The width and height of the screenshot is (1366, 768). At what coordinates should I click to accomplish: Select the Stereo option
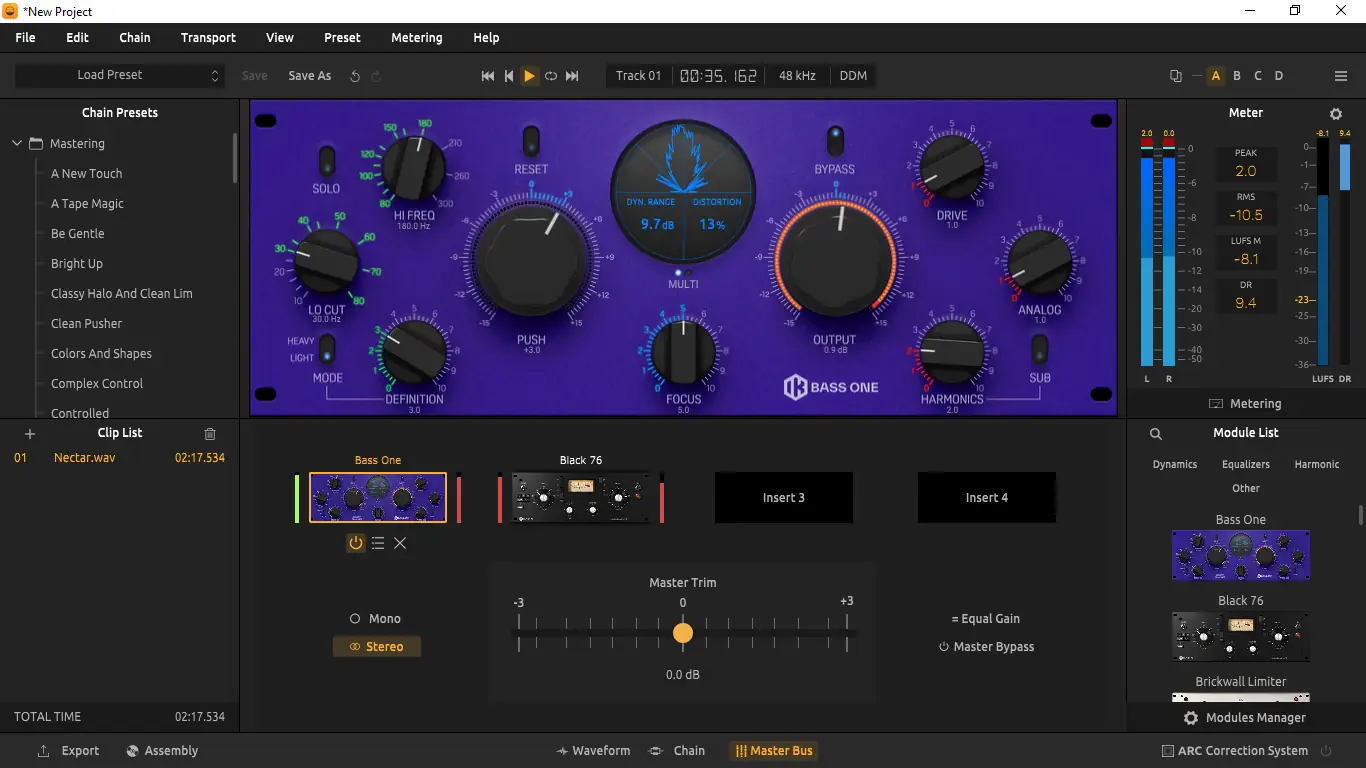377,647
